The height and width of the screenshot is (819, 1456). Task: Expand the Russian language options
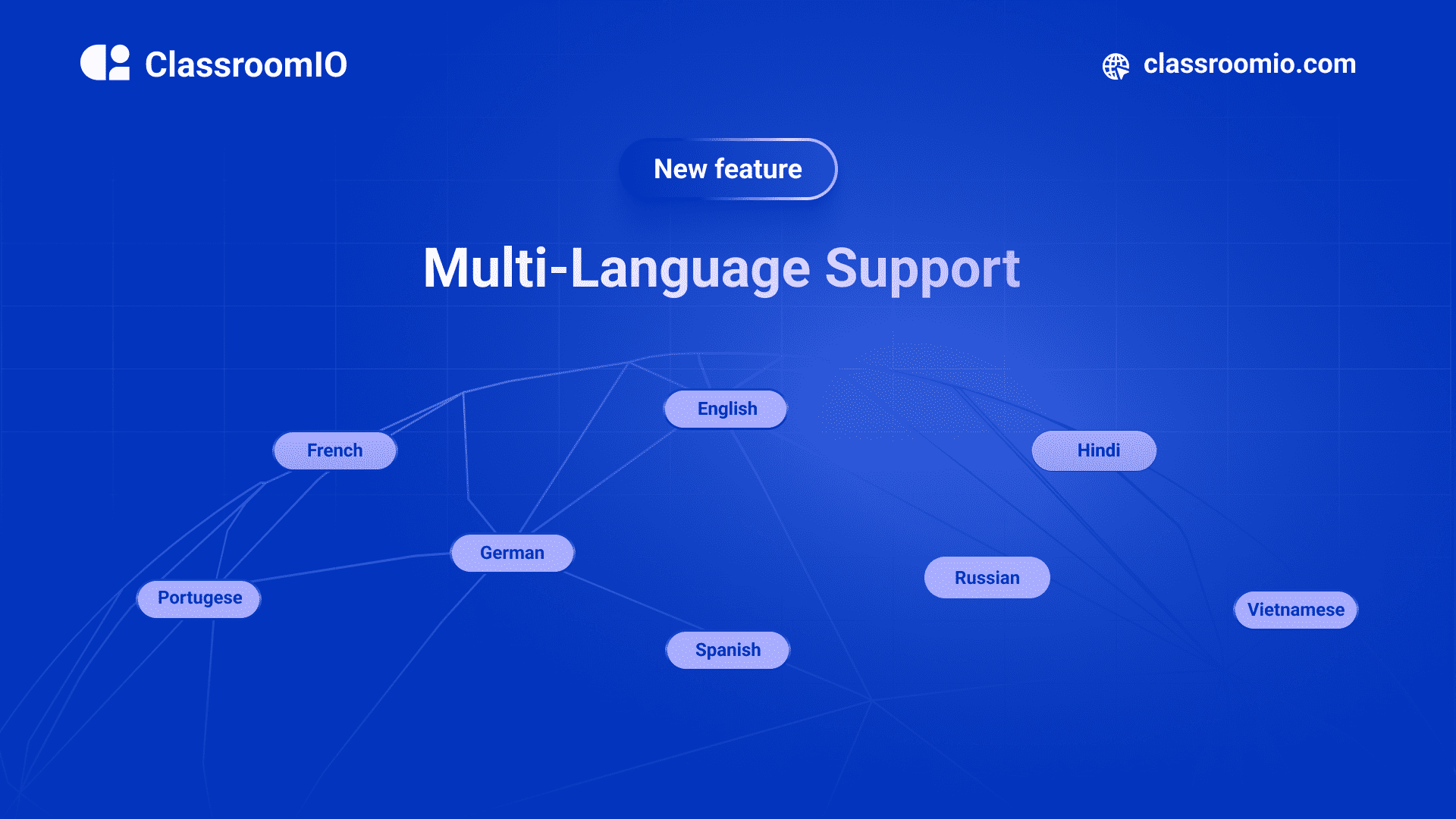point(987,577)
